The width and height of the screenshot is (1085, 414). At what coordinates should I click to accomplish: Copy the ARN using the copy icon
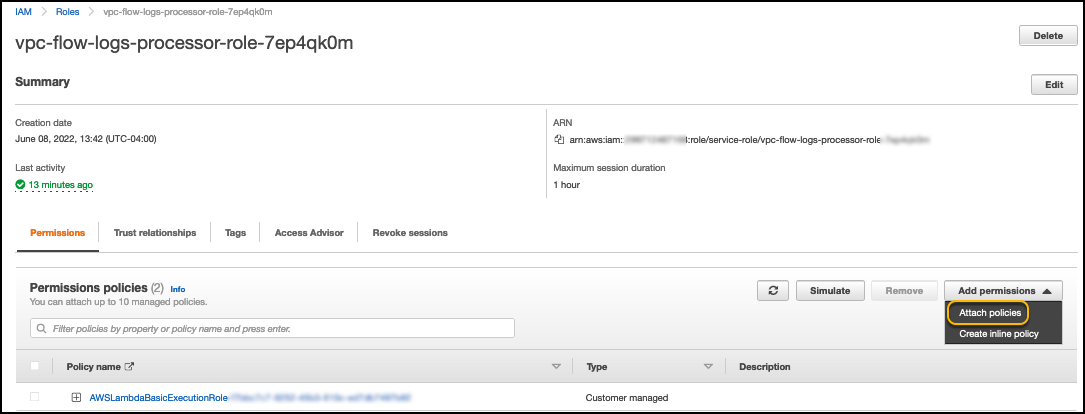click(x=559, y=139)
